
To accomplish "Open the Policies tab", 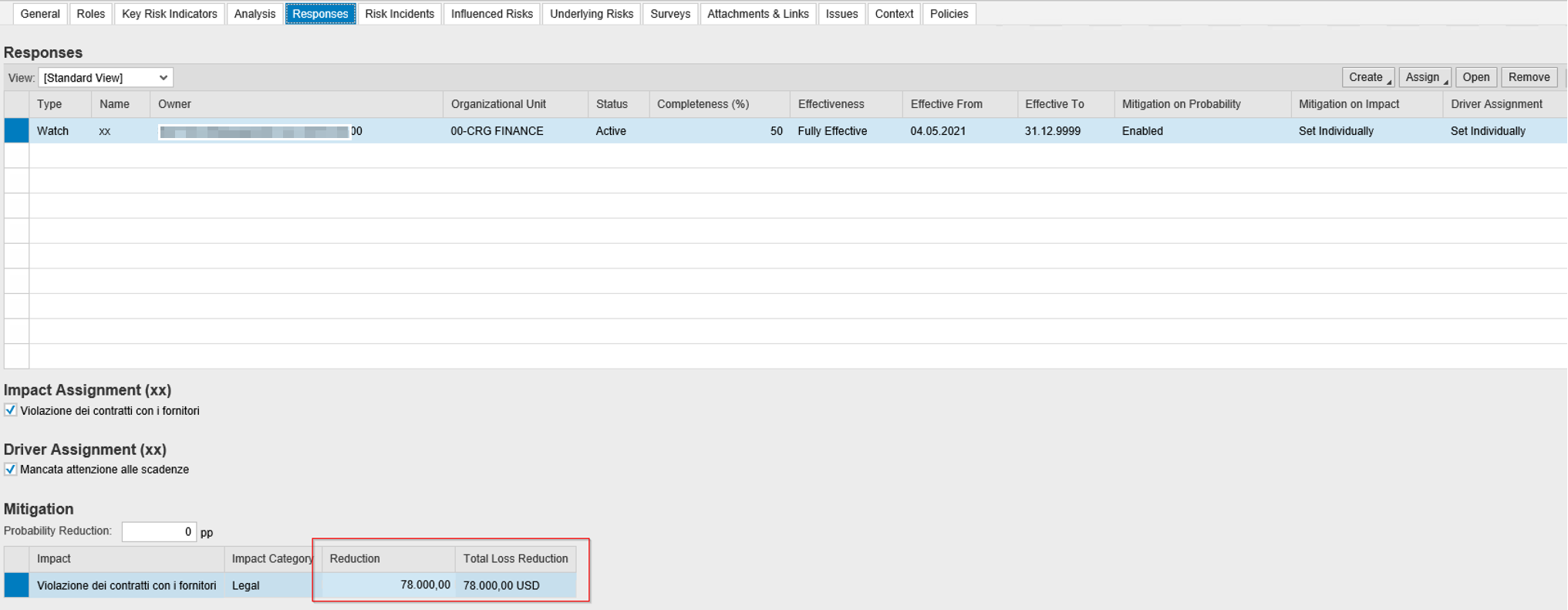I will pyautogui.click(x=949, y=14).
